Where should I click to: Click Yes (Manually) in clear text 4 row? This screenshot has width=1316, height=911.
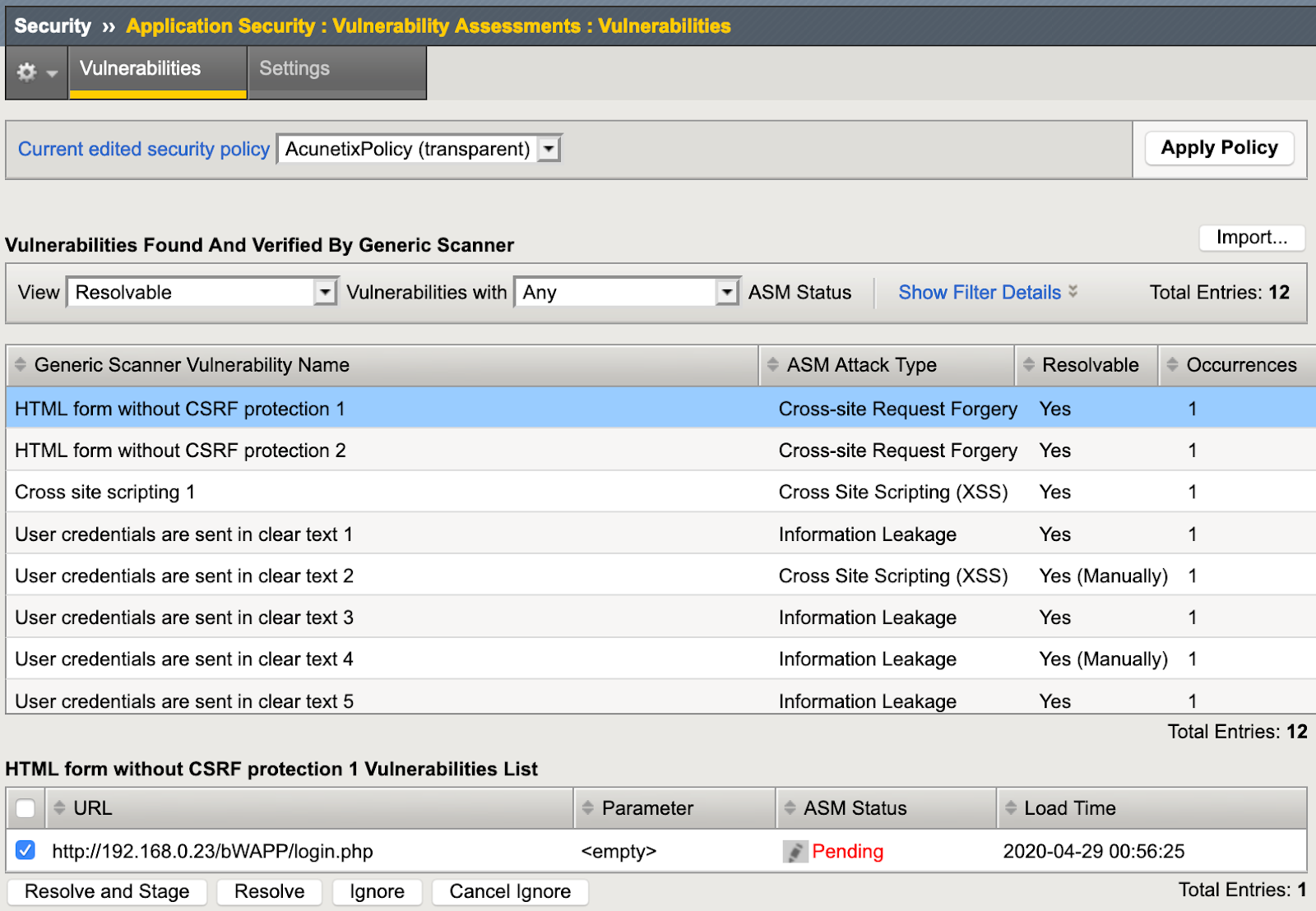[x=1103, y=659]
